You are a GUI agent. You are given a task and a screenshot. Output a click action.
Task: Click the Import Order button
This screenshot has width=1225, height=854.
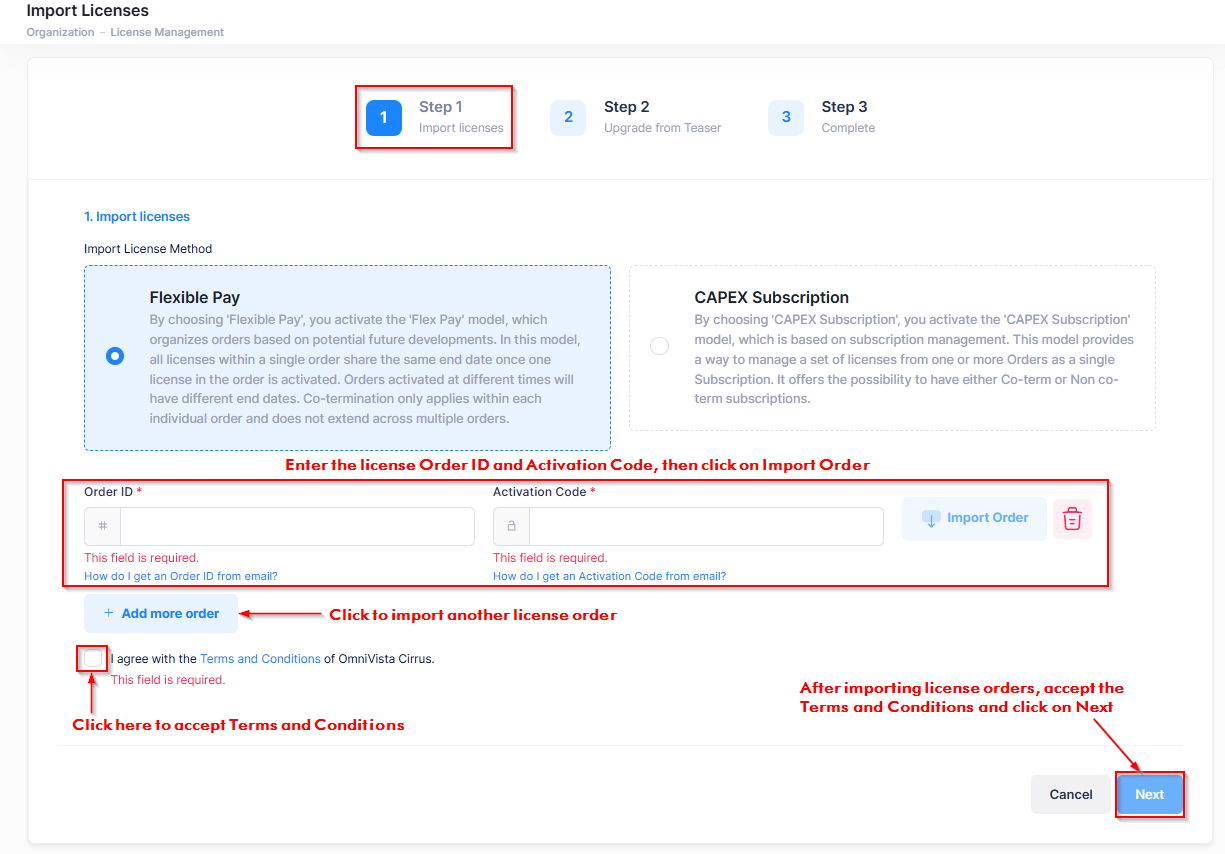(x=974, y=519)
